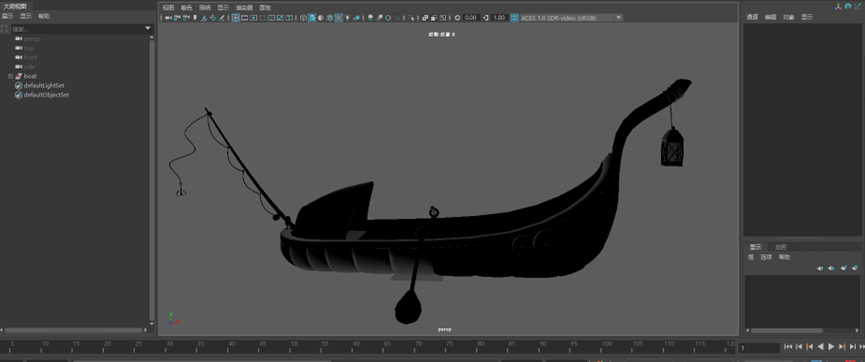Toggle depth of field icon

(398, 18)
